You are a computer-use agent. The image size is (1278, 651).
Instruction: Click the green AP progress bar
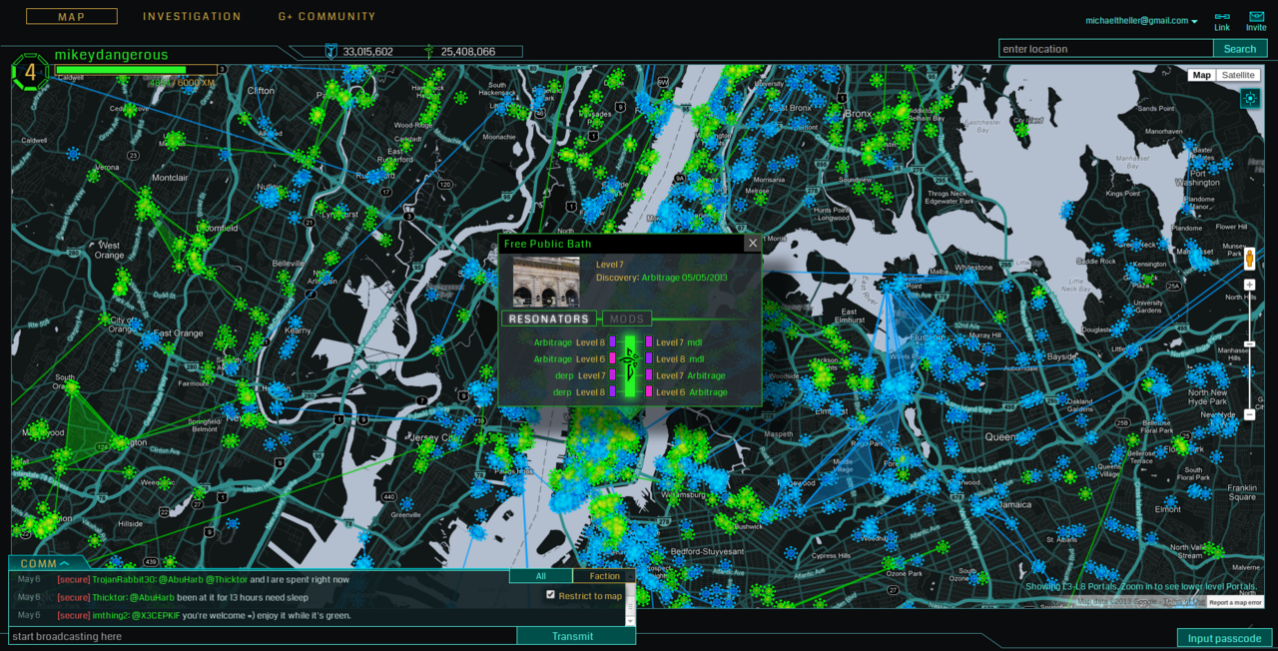click(x=120, y=70)
